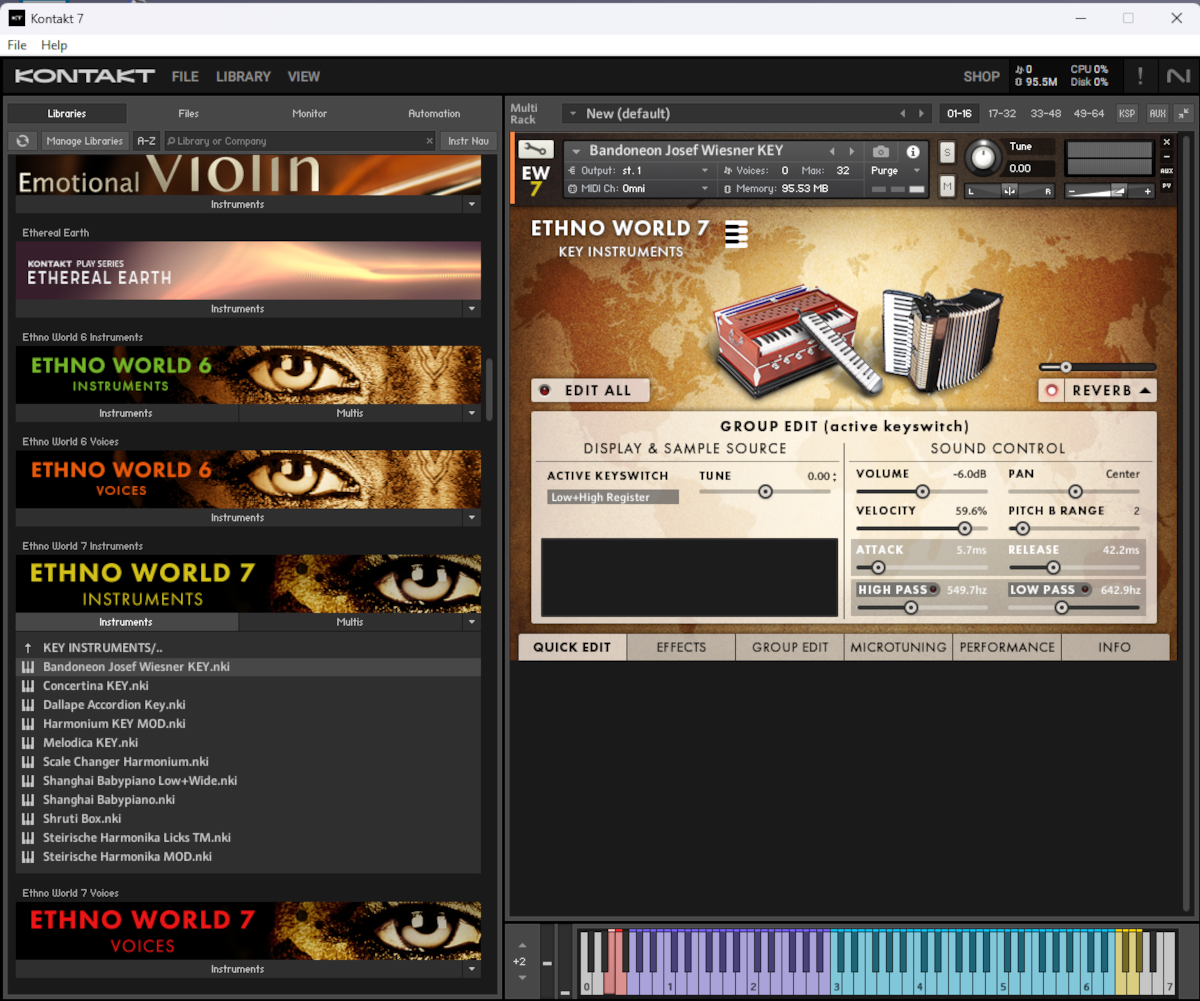The image size is (1200, 1001).
Task: Solo the instrument with S button
Action: [947, 152]
